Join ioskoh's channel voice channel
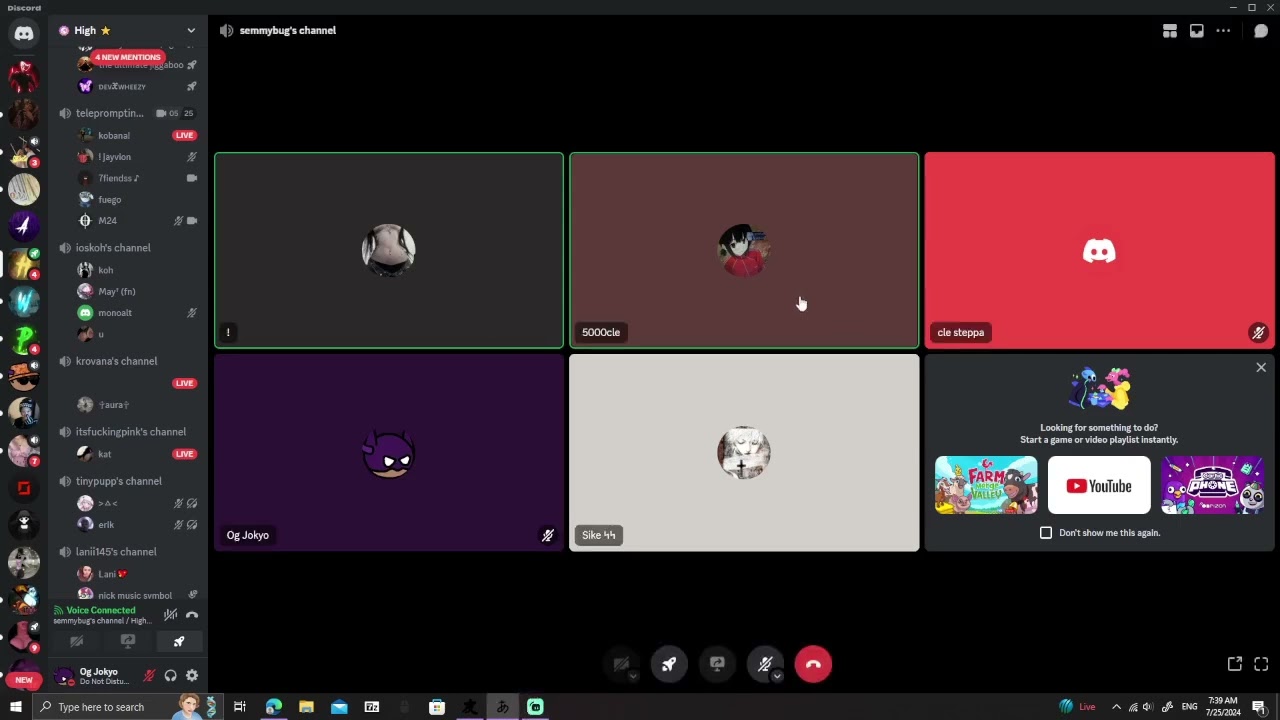This screenshot has width=1280, height=720. (x=113, y=248)
